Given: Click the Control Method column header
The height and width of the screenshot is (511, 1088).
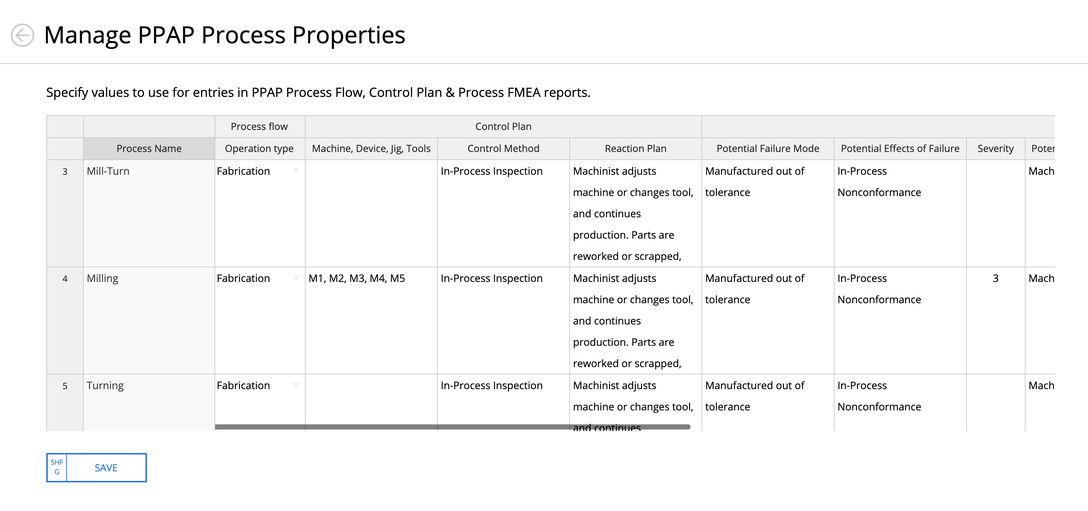Looking at the screenshot, I should pyautogui.click(x=503, y=148).
